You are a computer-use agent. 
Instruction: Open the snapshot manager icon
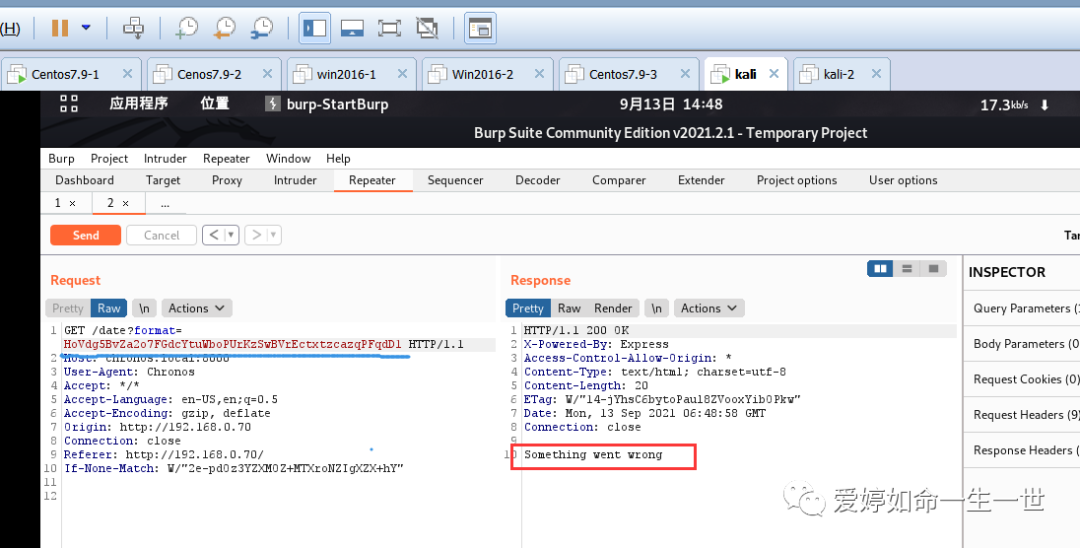(262, 28)
